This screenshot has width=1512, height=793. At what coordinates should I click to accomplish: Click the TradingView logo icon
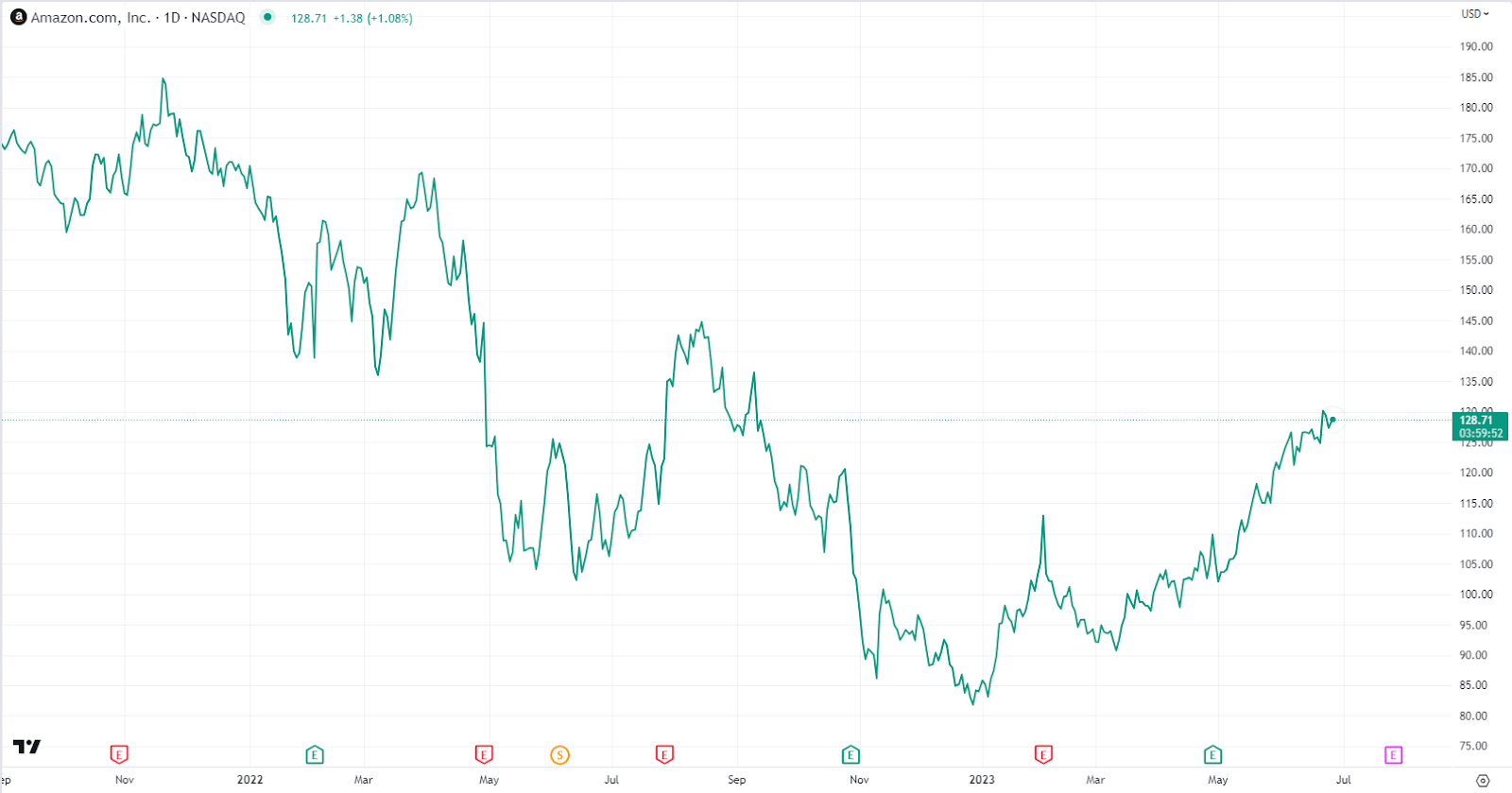coord(27,747)
